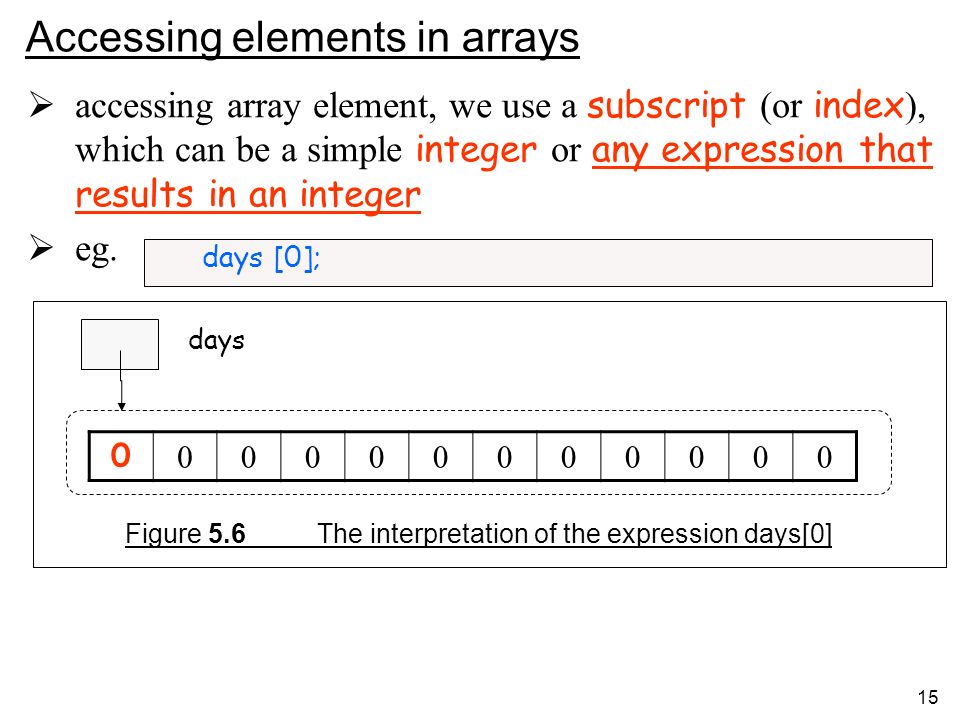Click the sixth array cell containing zero

(441, 456)
